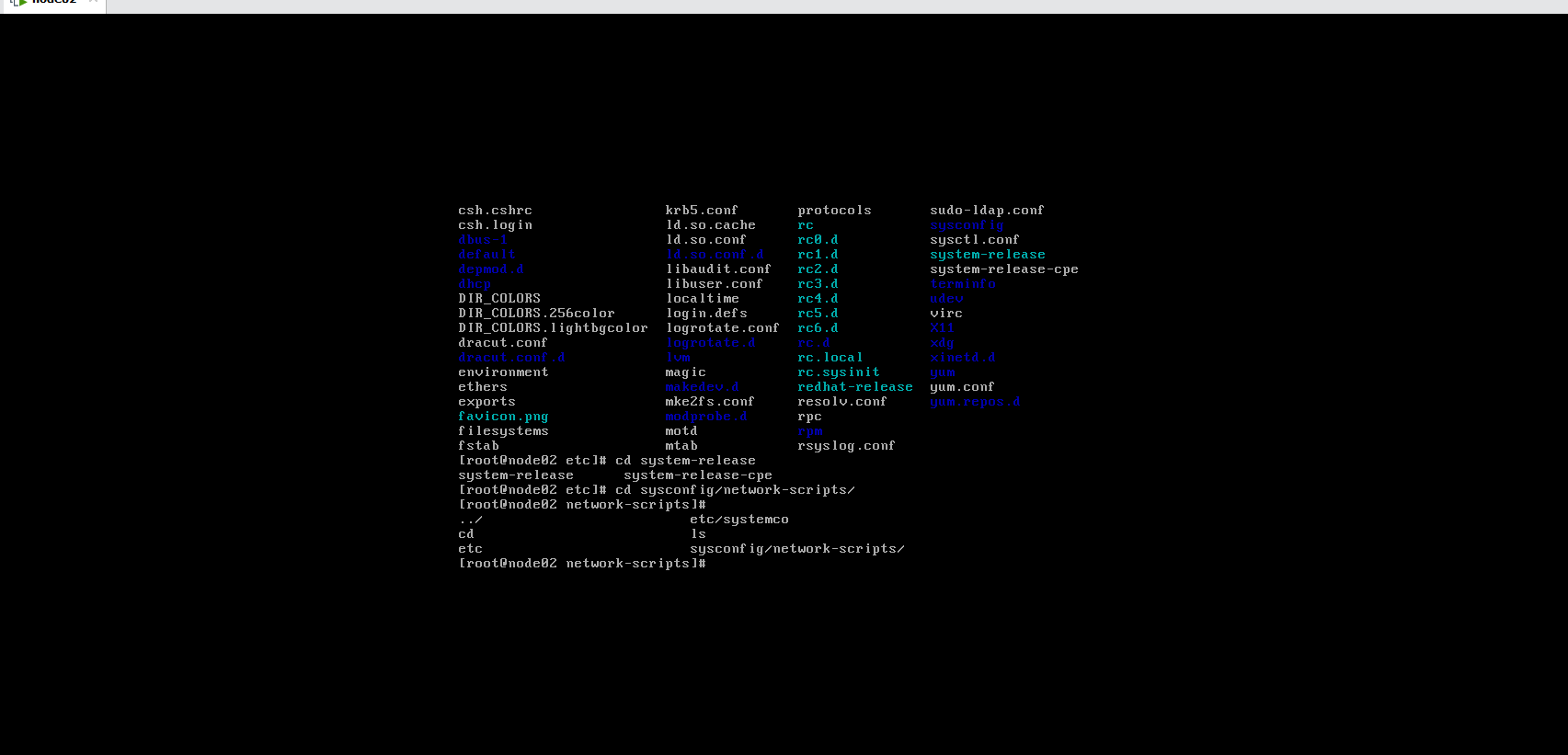This screenshot has width=1568, height=755.
Task: Click krb5.conf in the listing
Action: [702, 211]
